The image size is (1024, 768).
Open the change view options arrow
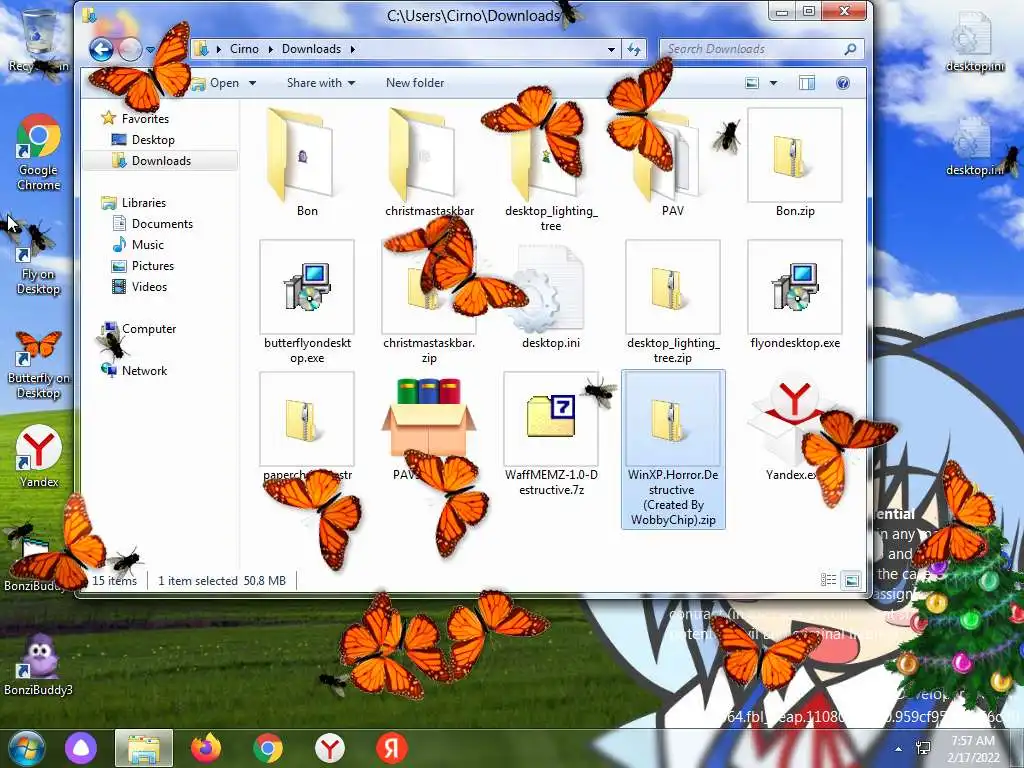[774, 83]
